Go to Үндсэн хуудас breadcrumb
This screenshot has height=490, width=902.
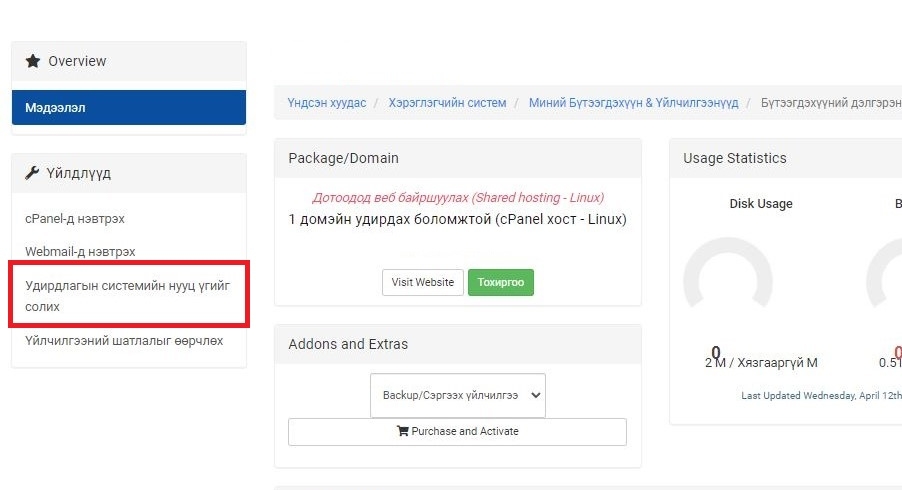(x=327, y=103)
